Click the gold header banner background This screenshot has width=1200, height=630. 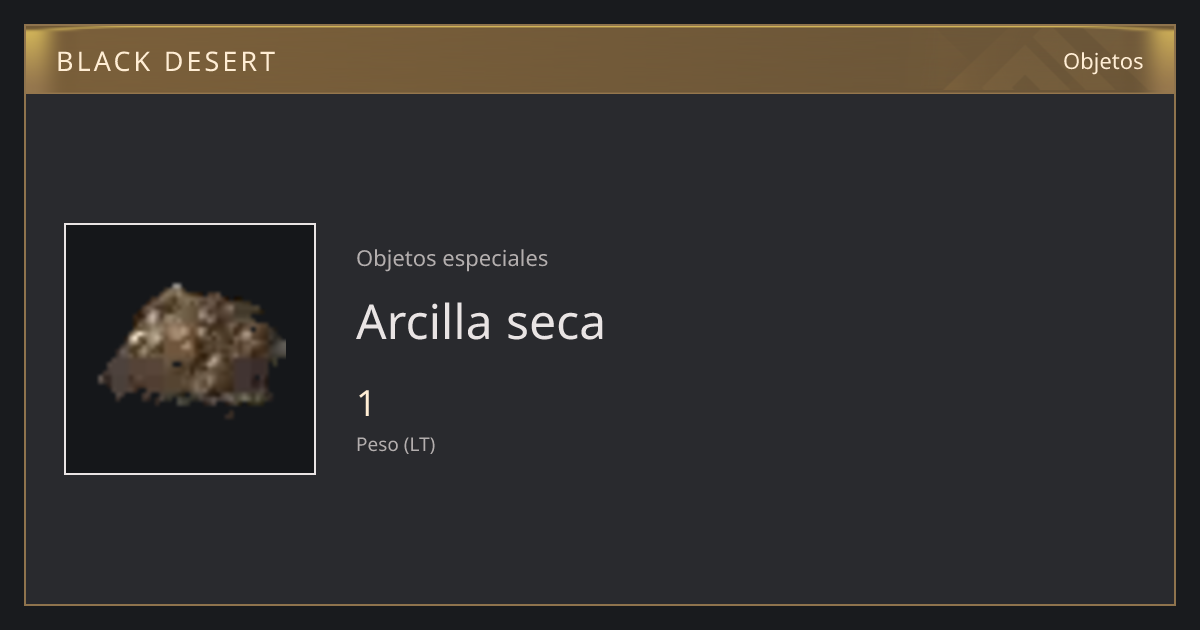[x=600, y=60]
